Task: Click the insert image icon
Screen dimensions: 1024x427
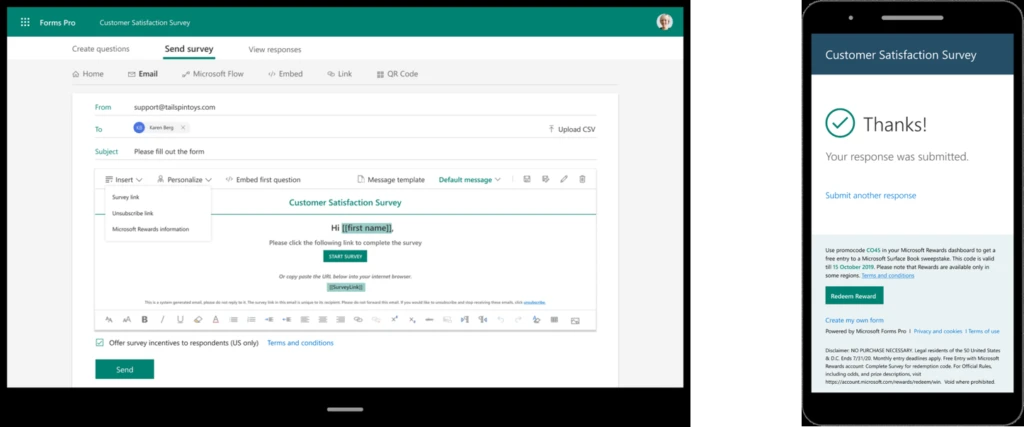Action: point(575,320)
